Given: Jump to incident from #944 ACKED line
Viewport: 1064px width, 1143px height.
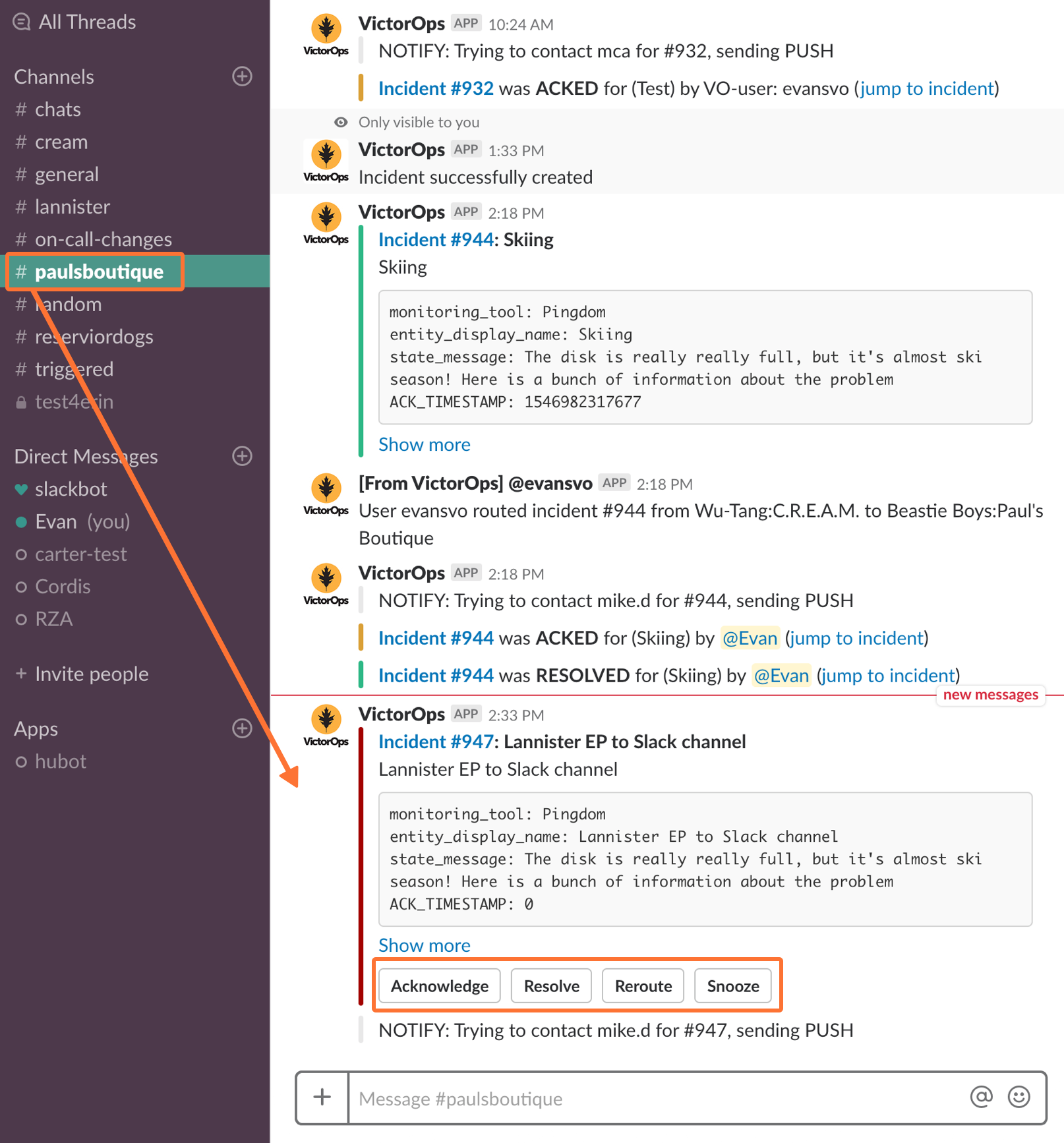Looking at the screenshot, I should click(x=857, y=638).
